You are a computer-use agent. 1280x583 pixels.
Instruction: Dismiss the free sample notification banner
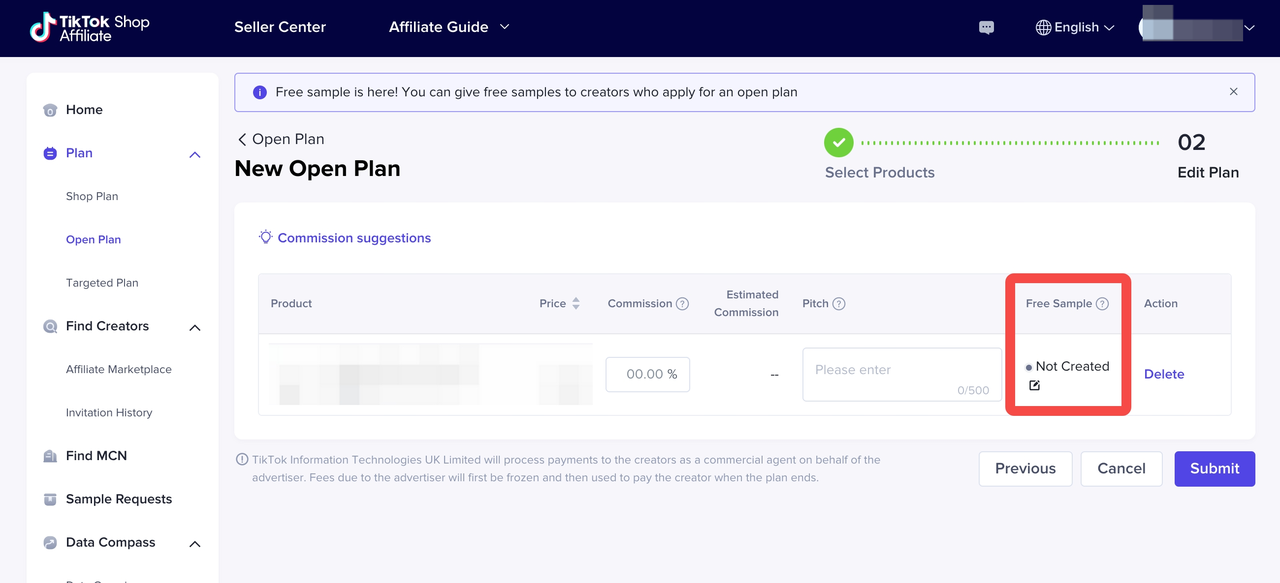(1233, 92)
